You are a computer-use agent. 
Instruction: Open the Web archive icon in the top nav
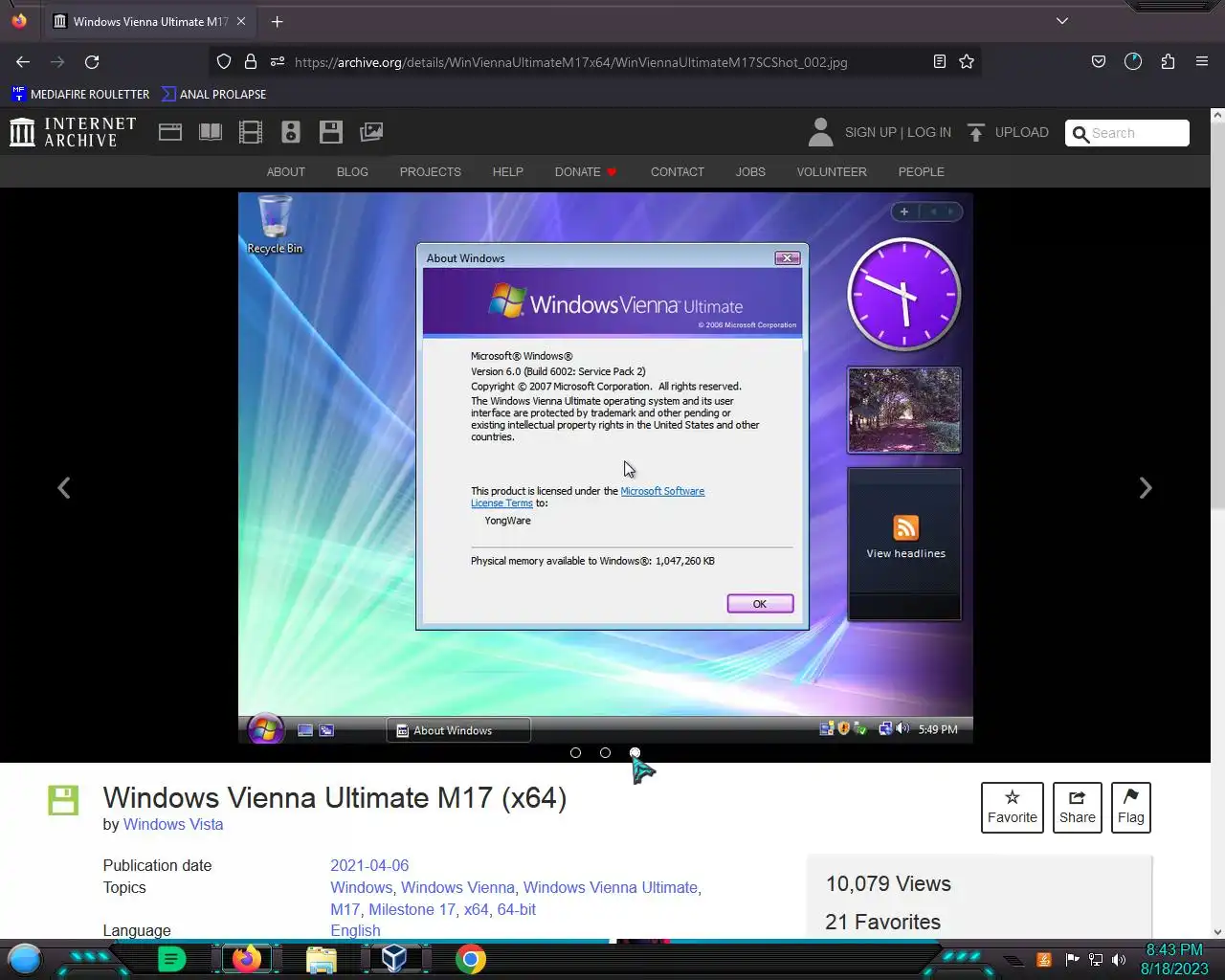pyautogui.click(x=170, y=132)
